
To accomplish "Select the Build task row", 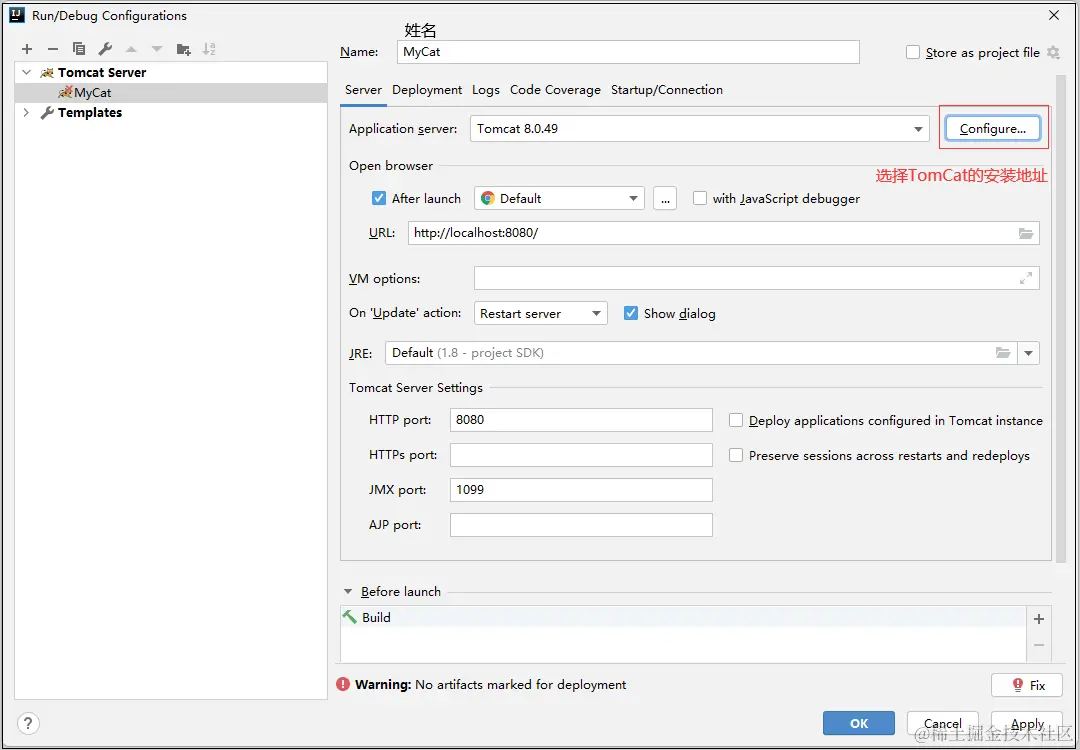I will tap(683, 617).
